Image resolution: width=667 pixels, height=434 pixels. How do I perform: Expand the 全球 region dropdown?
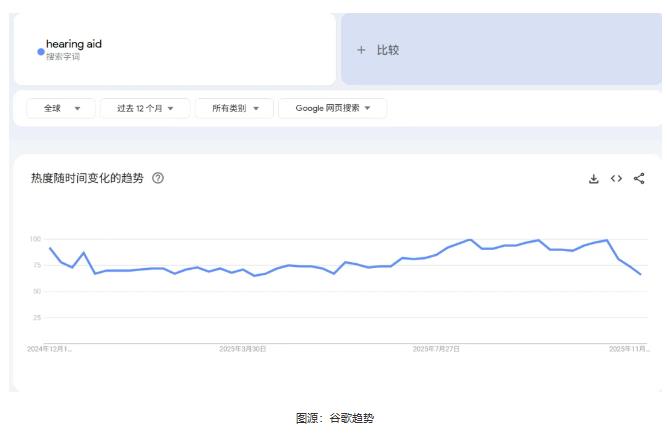61,108
